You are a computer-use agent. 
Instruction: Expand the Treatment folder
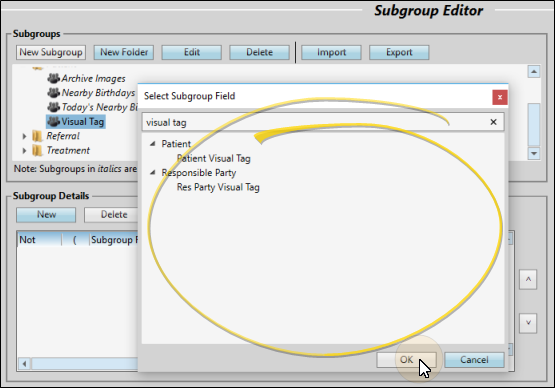[24, 150]
